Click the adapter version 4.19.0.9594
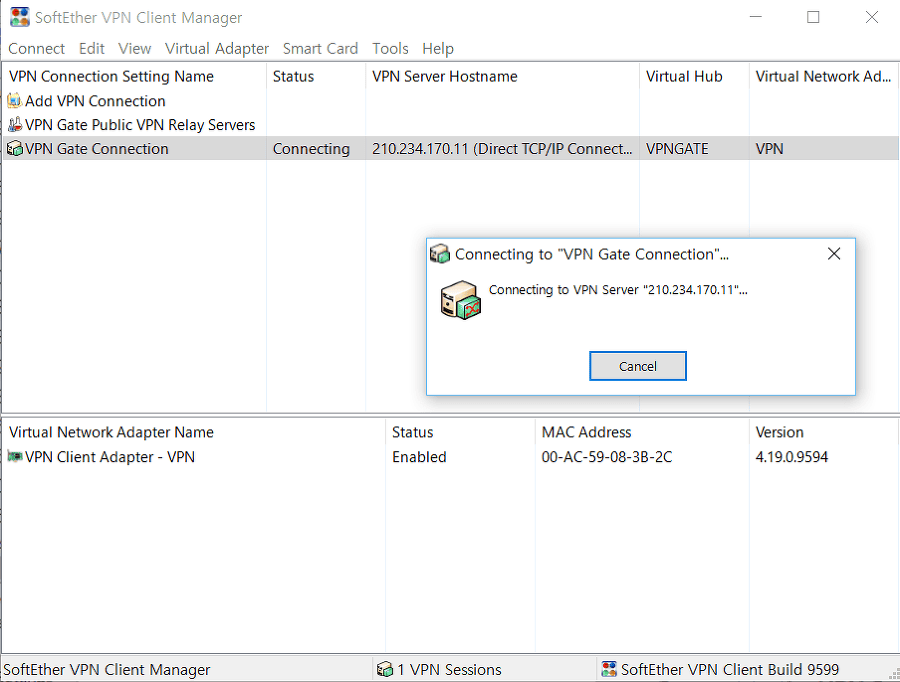 coord(792,457)
